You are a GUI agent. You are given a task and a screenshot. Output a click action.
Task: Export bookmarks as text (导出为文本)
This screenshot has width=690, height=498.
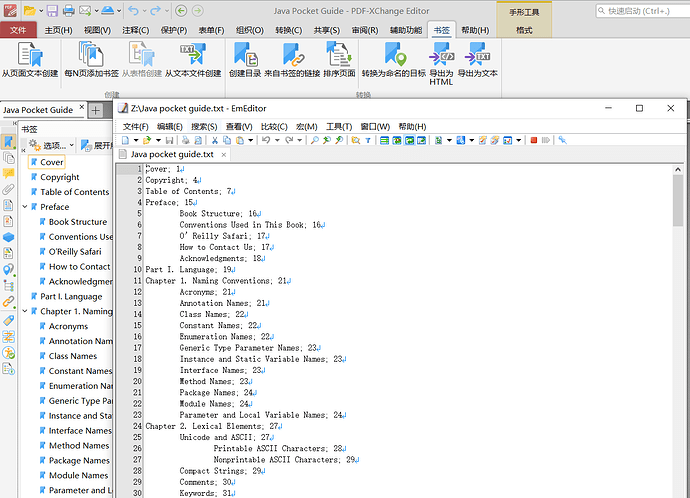pyautogui.click(x=477, y=60)
